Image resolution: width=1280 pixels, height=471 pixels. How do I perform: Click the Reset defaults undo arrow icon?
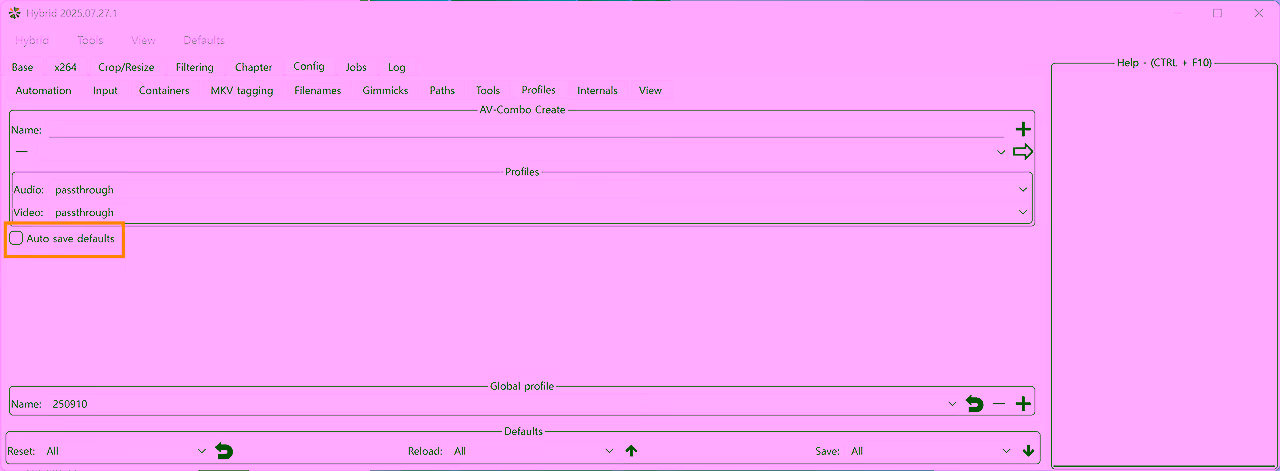click(x=225, y=451)
